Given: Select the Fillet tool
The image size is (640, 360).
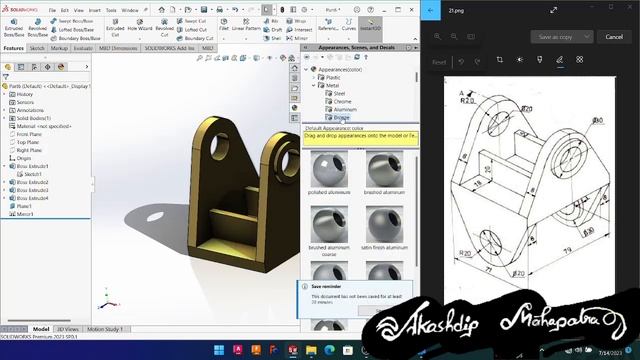Looking at the screenshot, I should 224,25.
